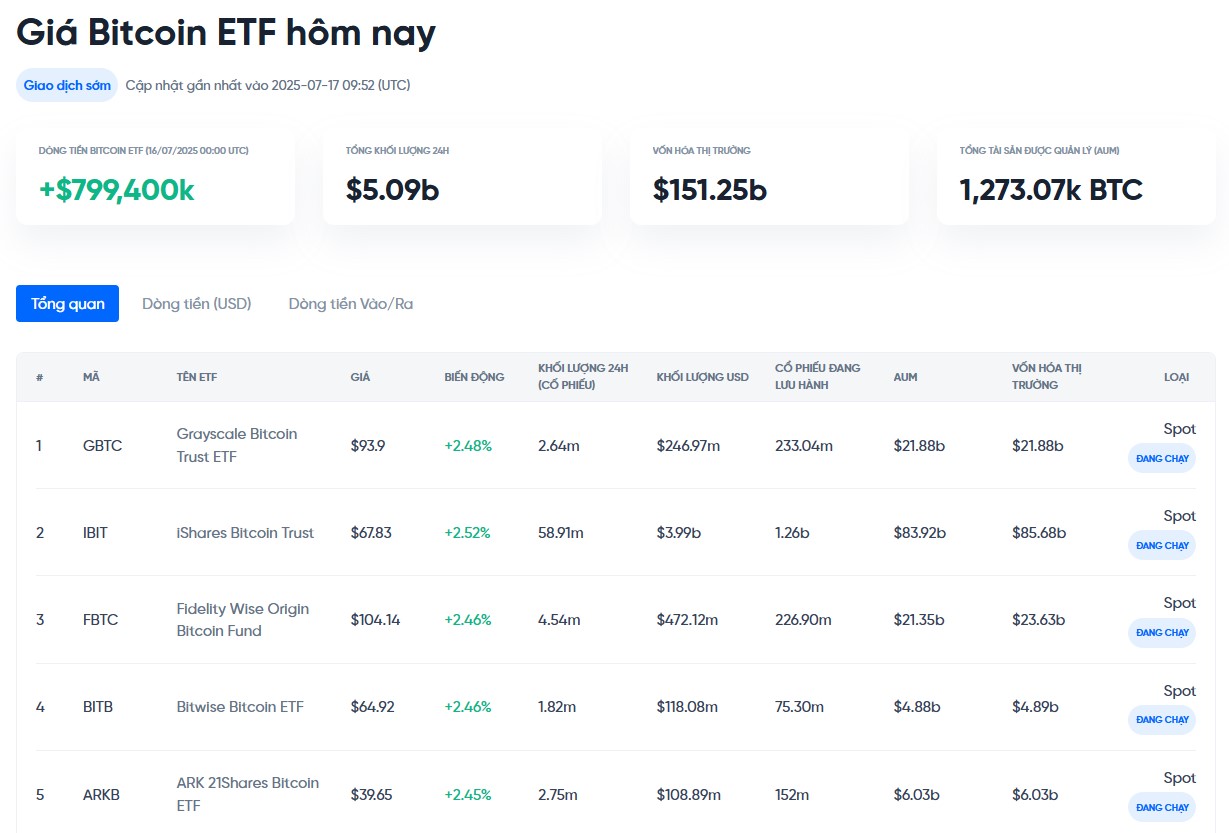Screen dimensions: 1229x833
Task: Click IBIT change +2.52%
Action: (x=467, y=532)
